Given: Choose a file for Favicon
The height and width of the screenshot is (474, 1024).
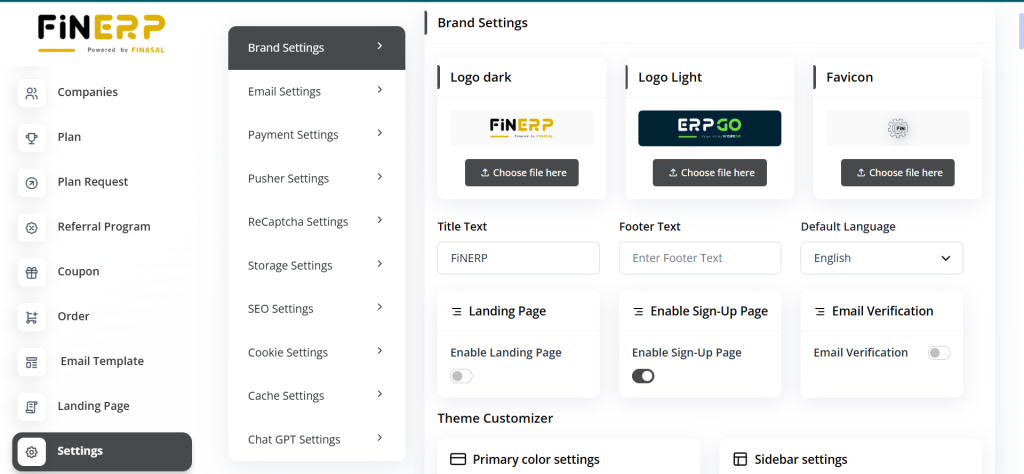Looking at the screenshot, I should tap(898, 173).
